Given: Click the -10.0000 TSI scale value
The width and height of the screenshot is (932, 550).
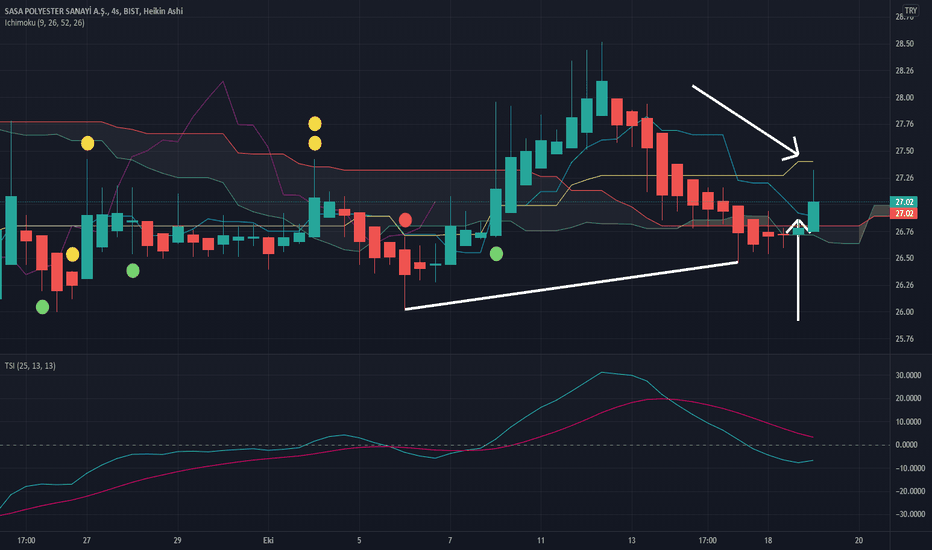Looking at the screenshot, I should pyautogui.click(x=910, y=469).
